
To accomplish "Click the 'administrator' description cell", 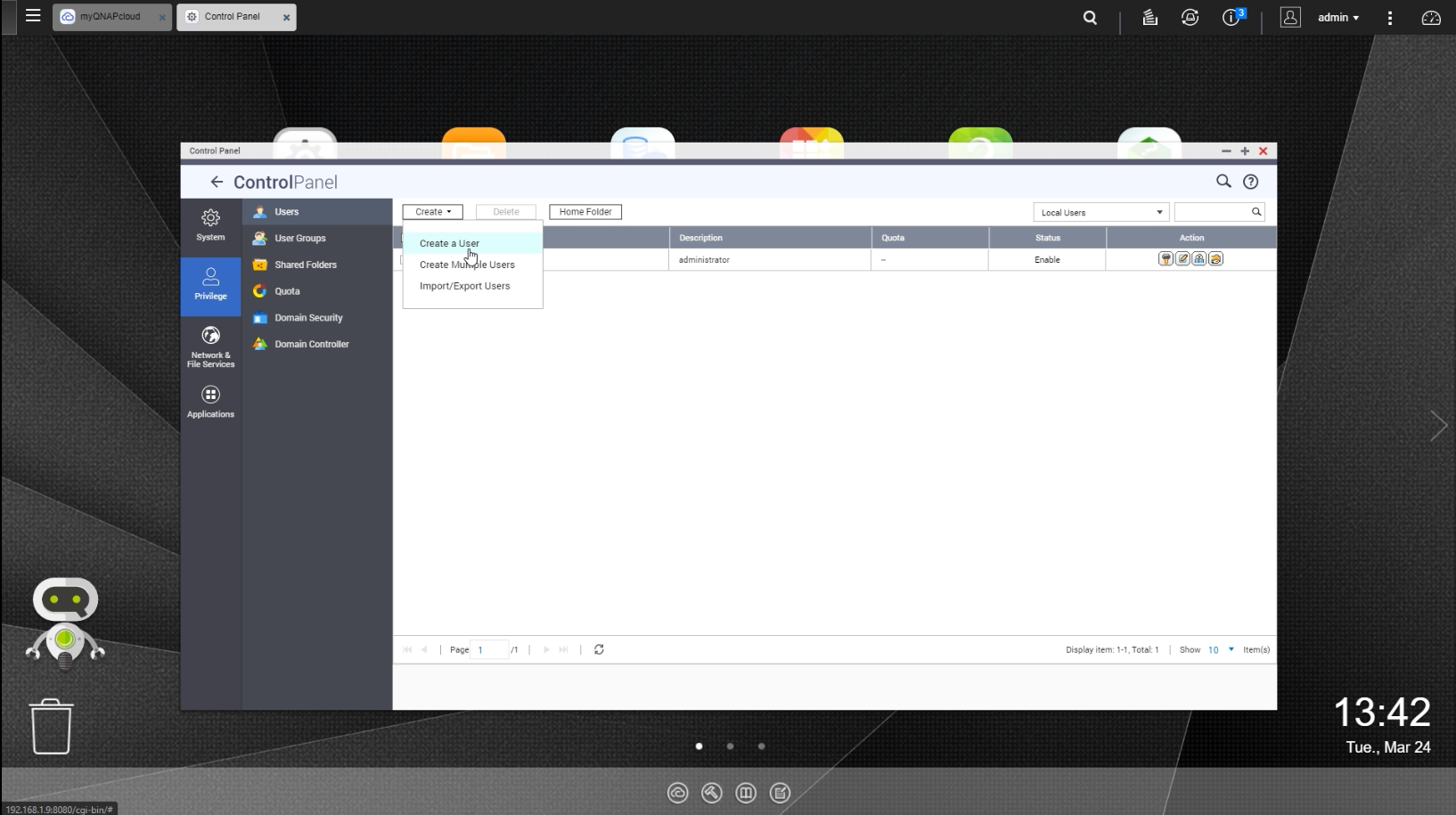I will (770, 260).
